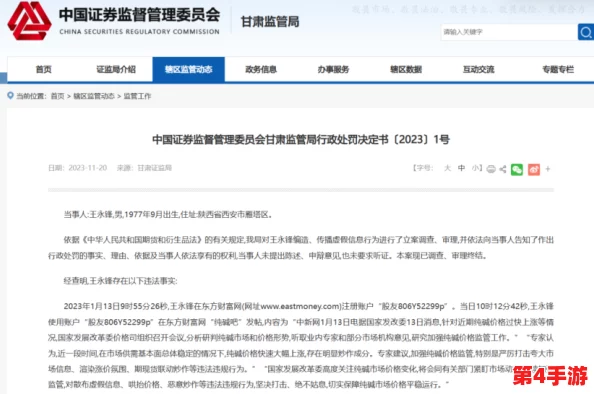This screenshot has width=594, height=394.
Task: Share via the Weibo red icon
Action: 534,169
